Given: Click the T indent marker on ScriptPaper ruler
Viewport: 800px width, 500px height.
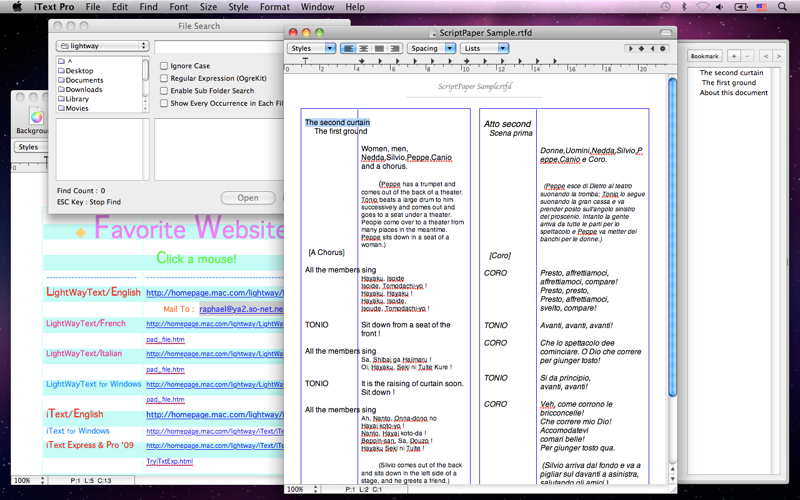Looking at the screenshot, I should click(305, 61).
